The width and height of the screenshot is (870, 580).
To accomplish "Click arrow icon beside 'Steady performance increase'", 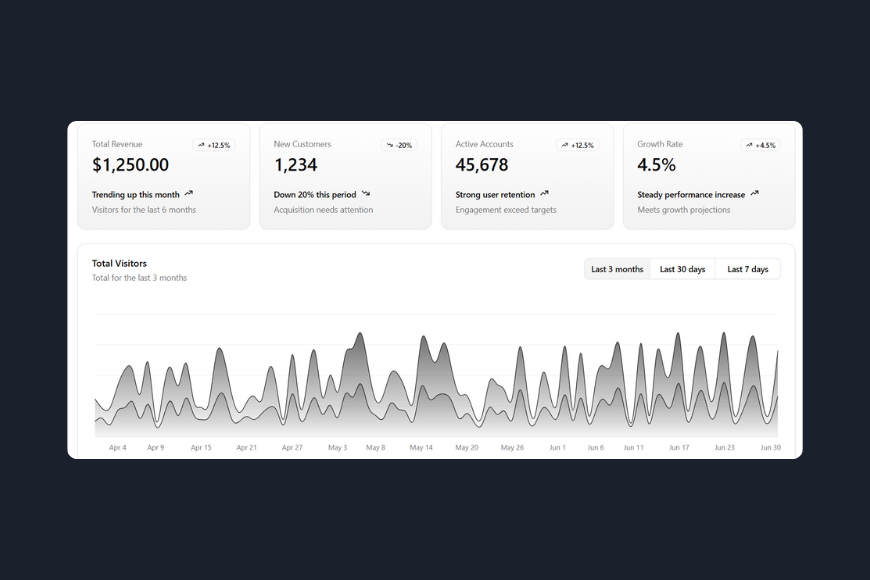I will point(754,194).
